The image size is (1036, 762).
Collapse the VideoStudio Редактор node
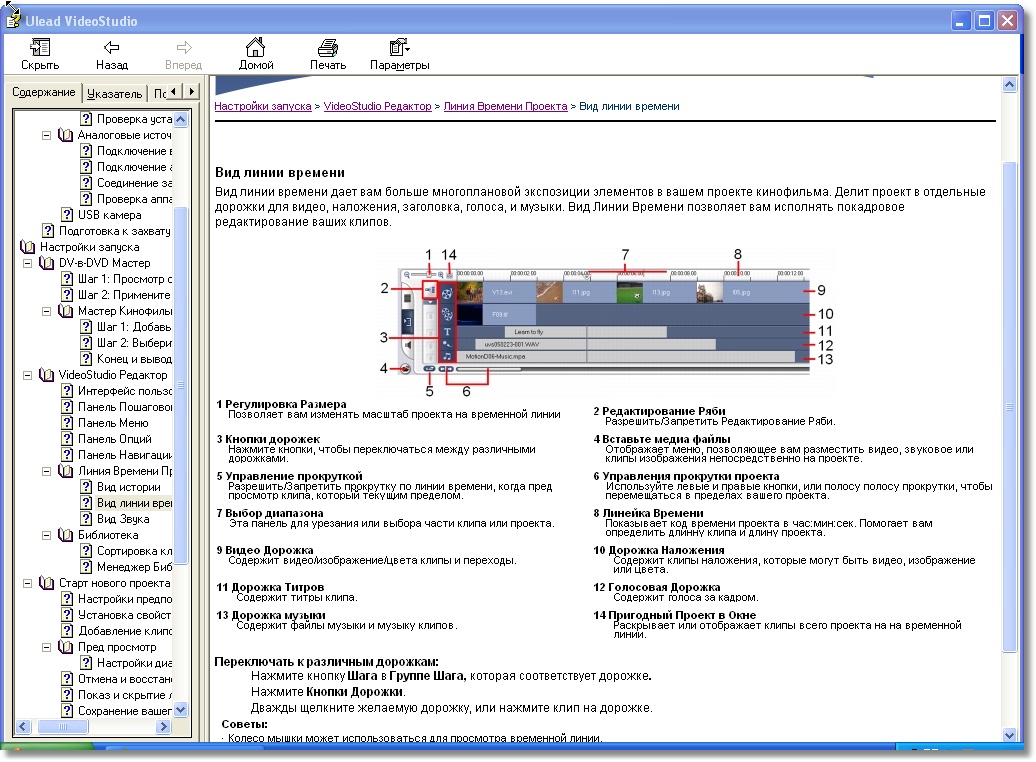pos(28,375)
